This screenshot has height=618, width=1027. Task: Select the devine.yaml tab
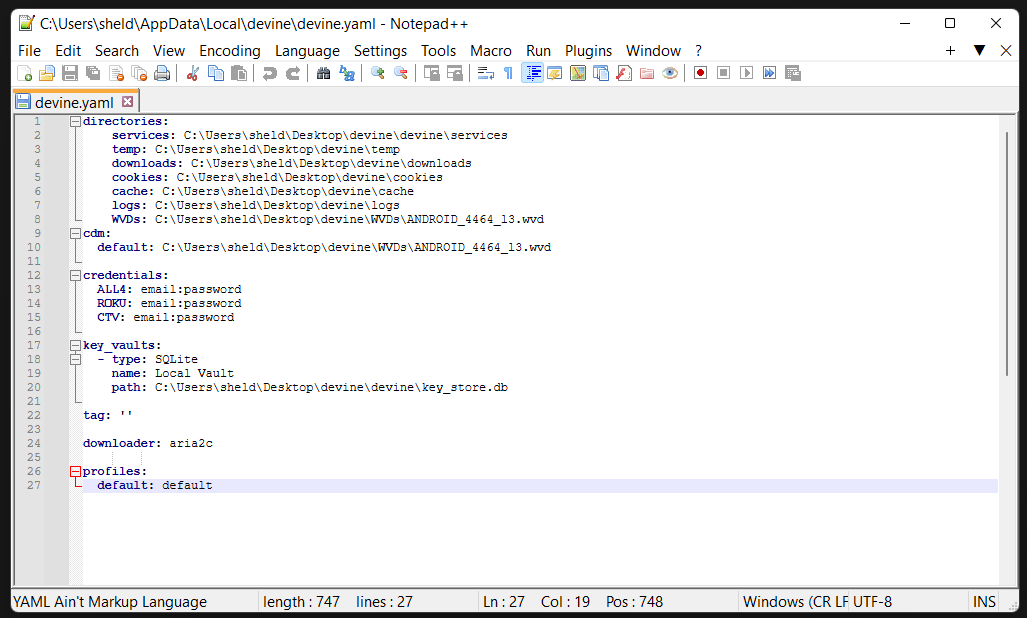pos(74,102)
